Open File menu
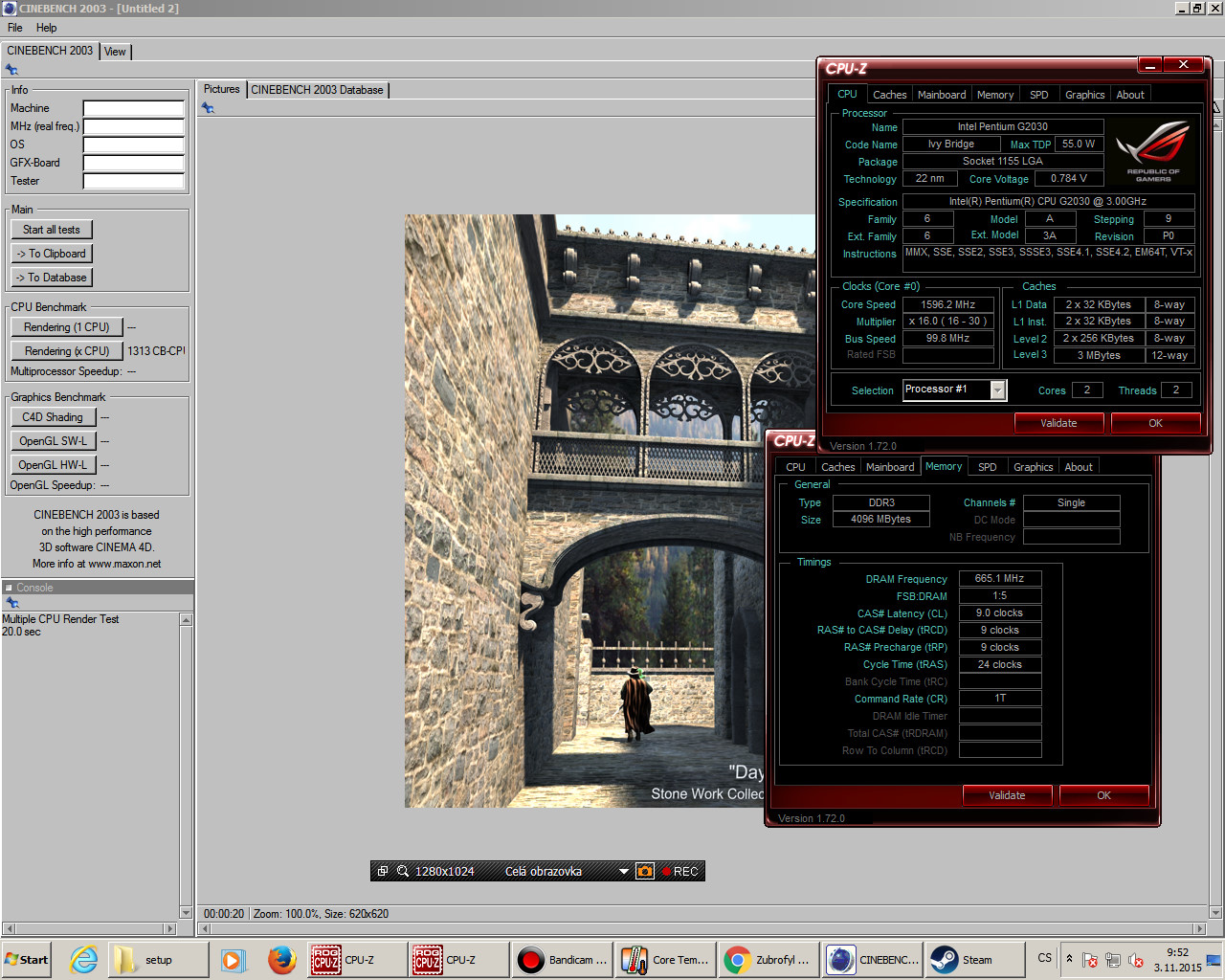 point(15,28)
